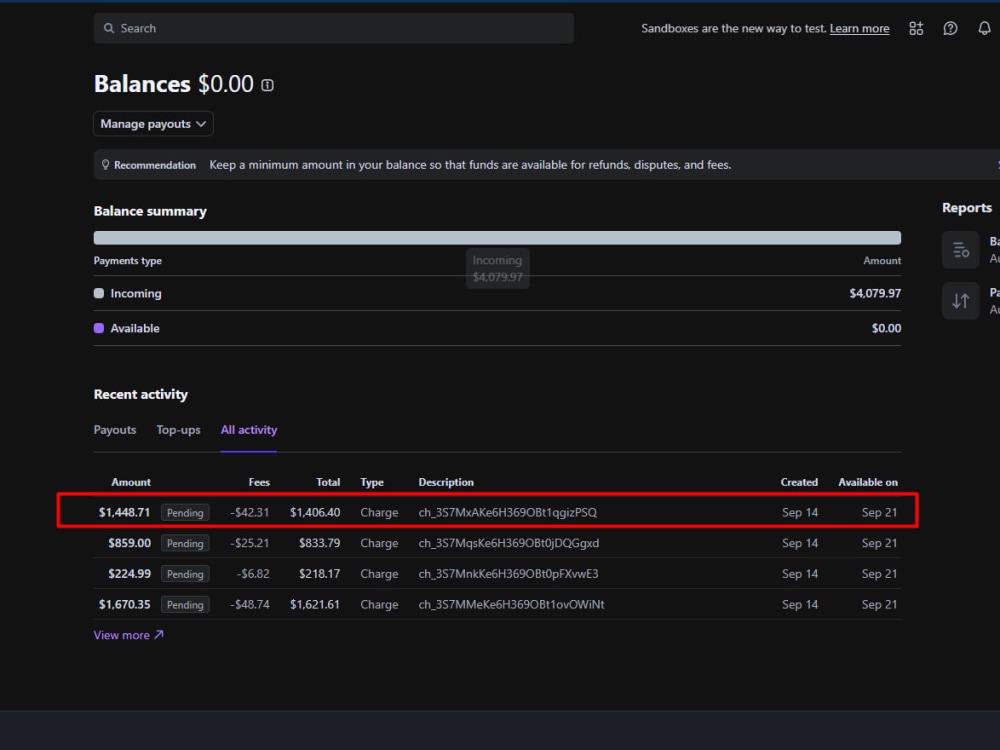Click the $1,621.61 total
This screenshot has width=1000, height=750.
[x=315, y=605]
